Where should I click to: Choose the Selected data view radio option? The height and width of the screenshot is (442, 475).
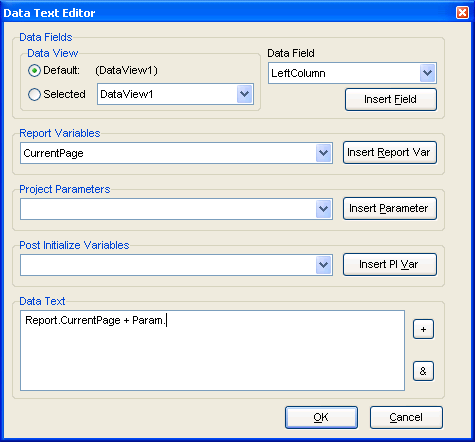34,94
